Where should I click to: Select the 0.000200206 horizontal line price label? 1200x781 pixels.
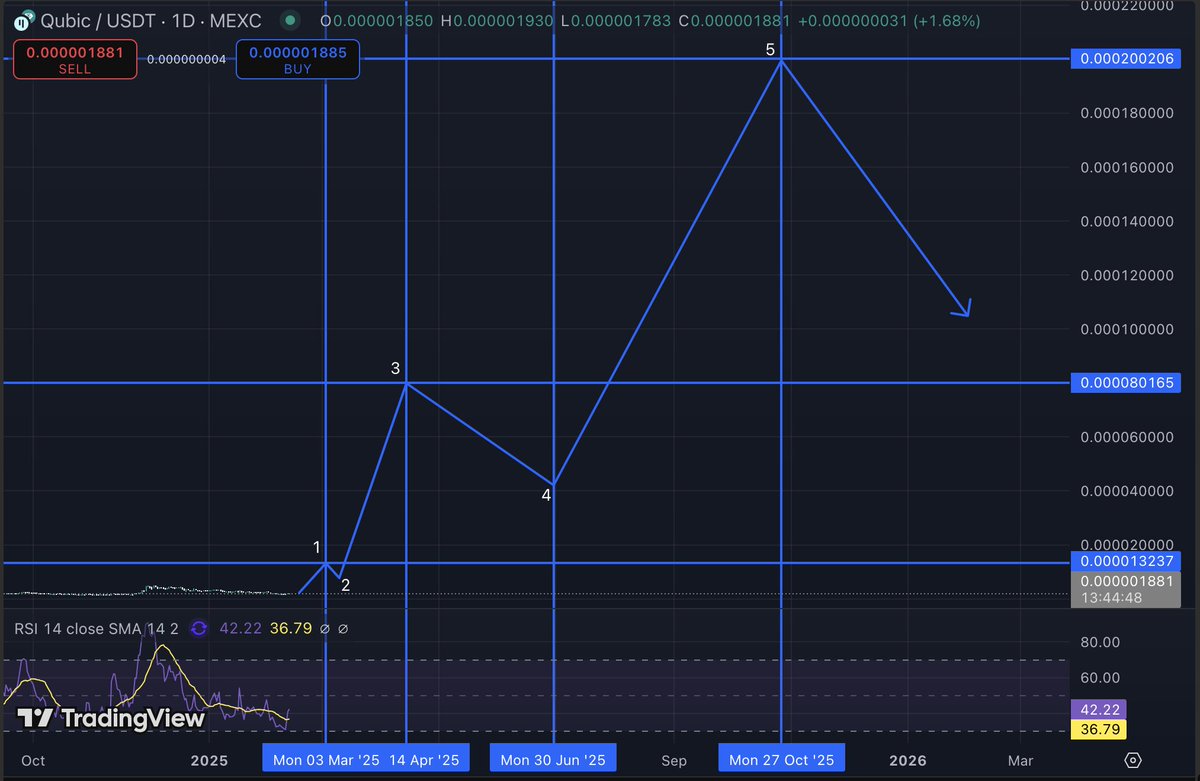click(1126, 59)
